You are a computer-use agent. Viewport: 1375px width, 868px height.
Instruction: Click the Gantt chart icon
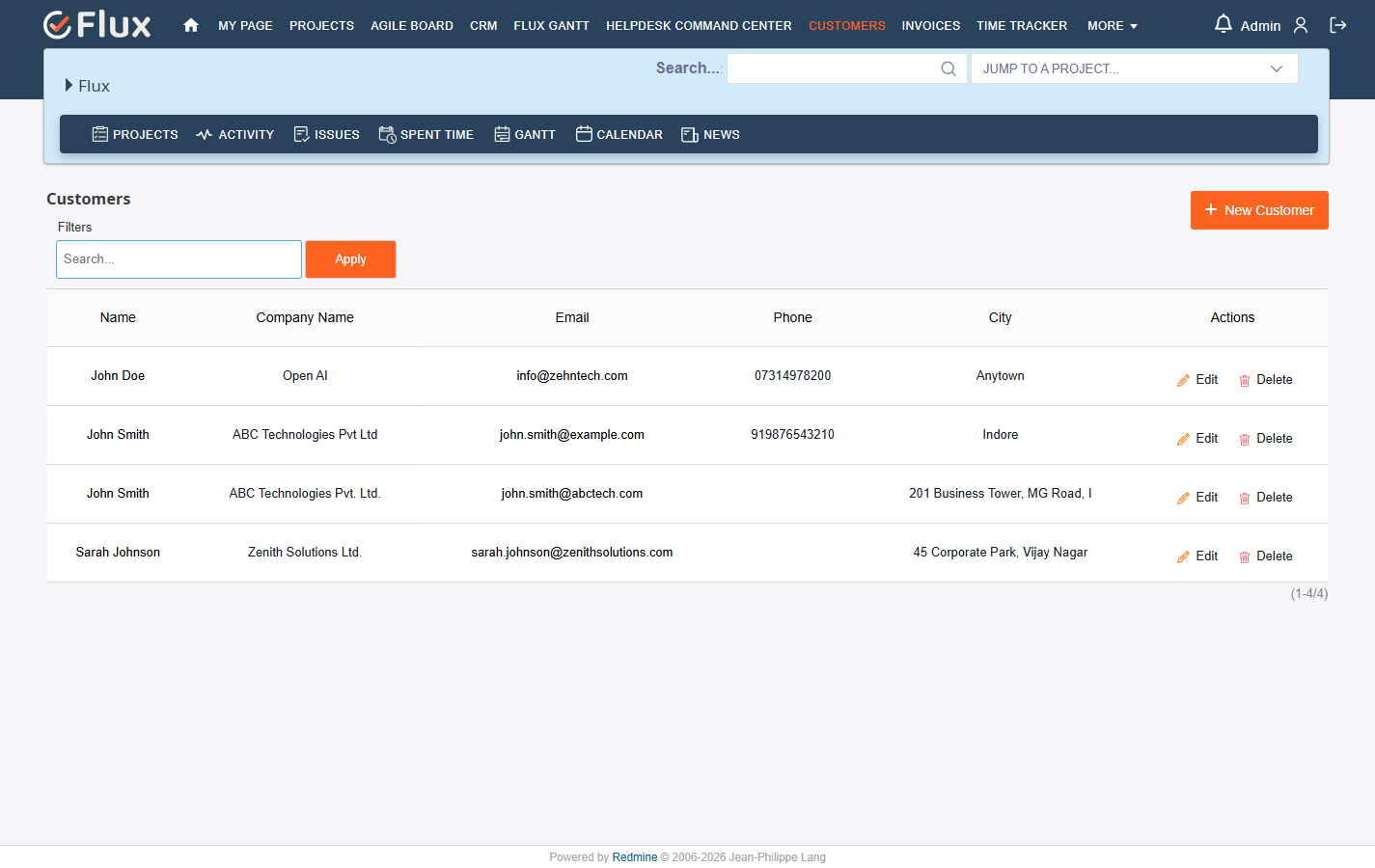502,134
